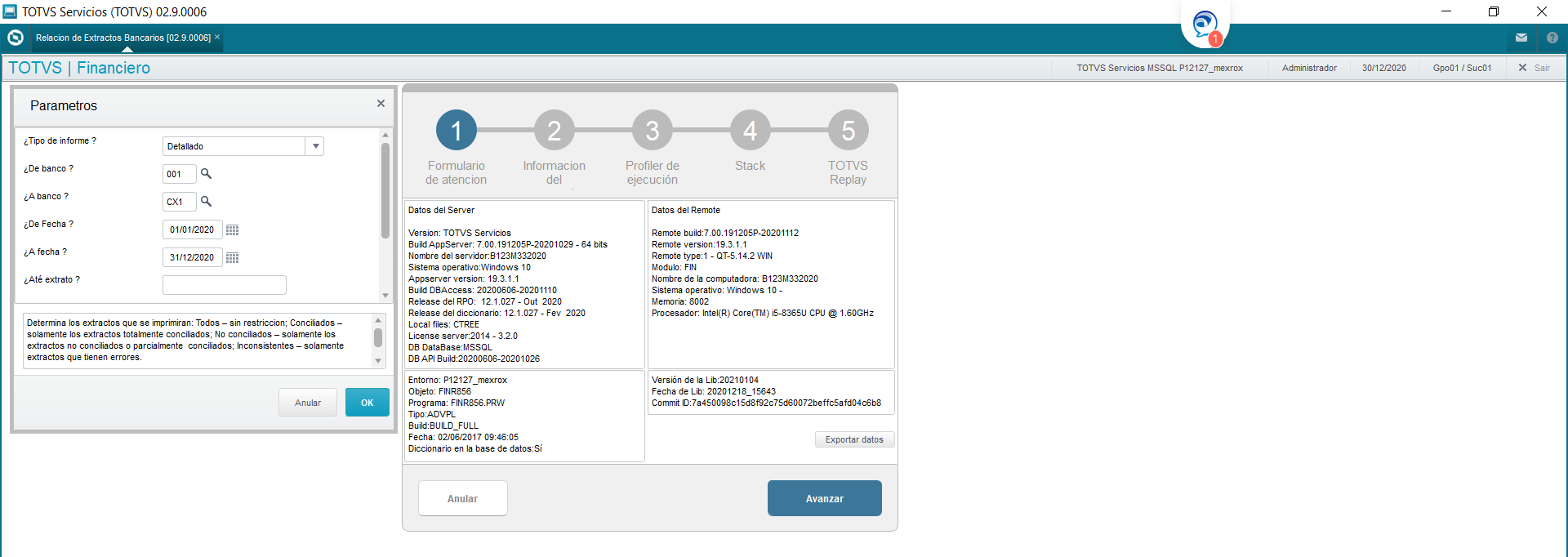Image resolution: width=1568 pixels, height=557 pixels.
Task: Click description box scrollbar down arrow
Action: pos(378,360)
